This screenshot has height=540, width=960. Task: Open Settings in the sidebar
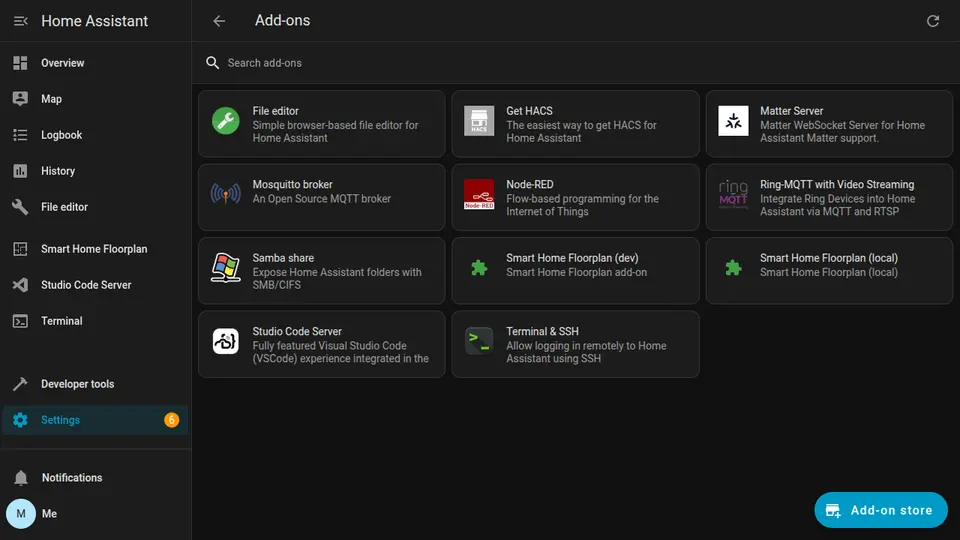pos(96,420)
